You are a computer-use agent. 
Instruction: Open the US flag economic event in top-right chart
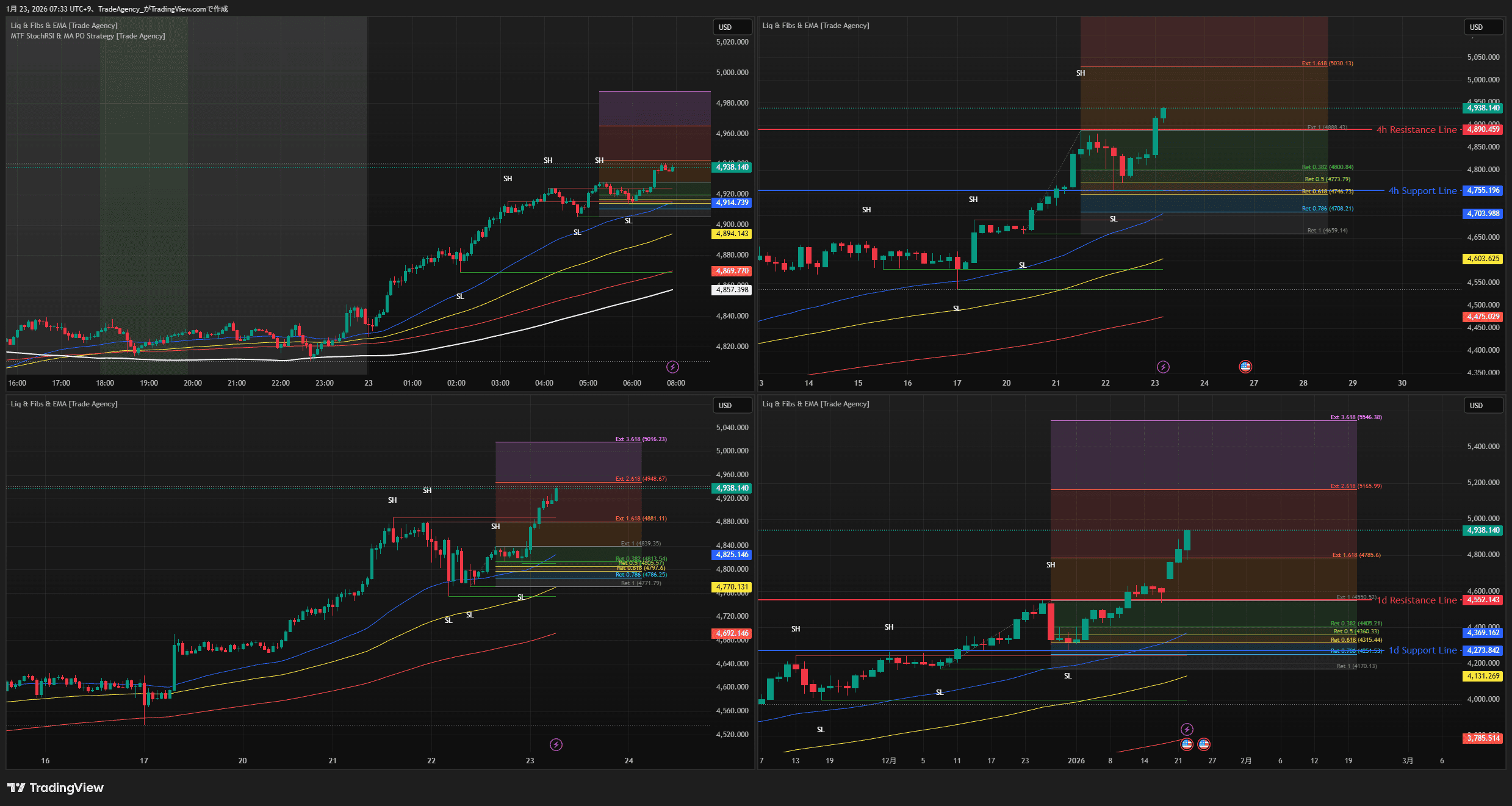pyautogui.click(x=1245, y=367)
